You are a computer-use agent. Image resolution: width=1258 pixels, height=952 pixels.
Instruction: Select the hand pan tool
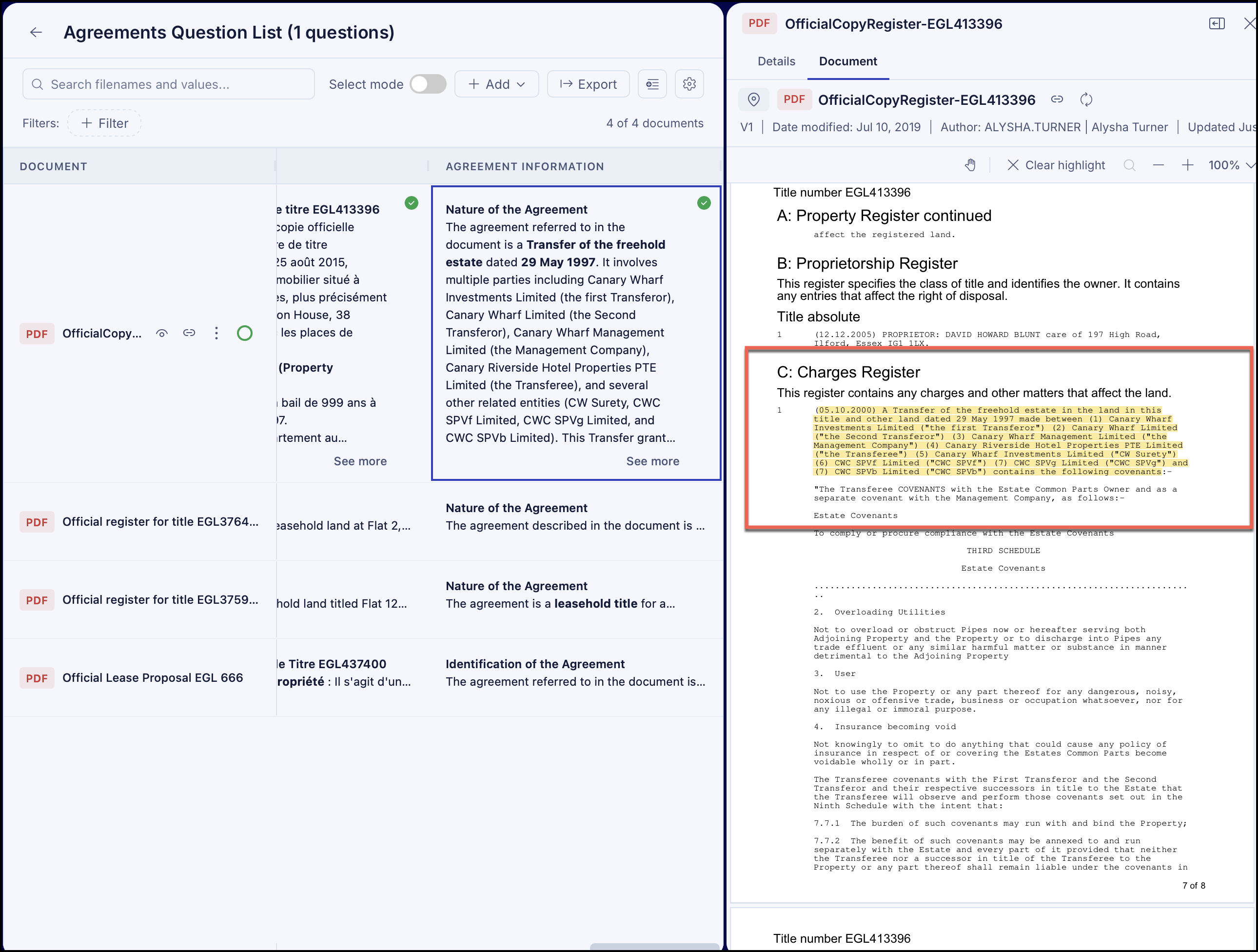tap(970, 165)
